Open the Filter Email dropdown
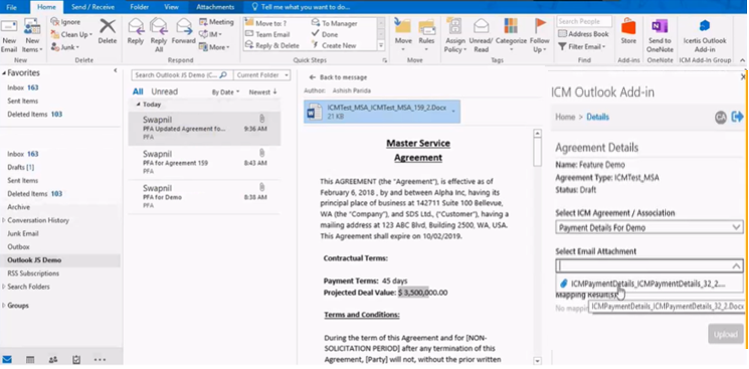Screen dimensions: 749x369 pyautogui.click(x=582, y=47)
